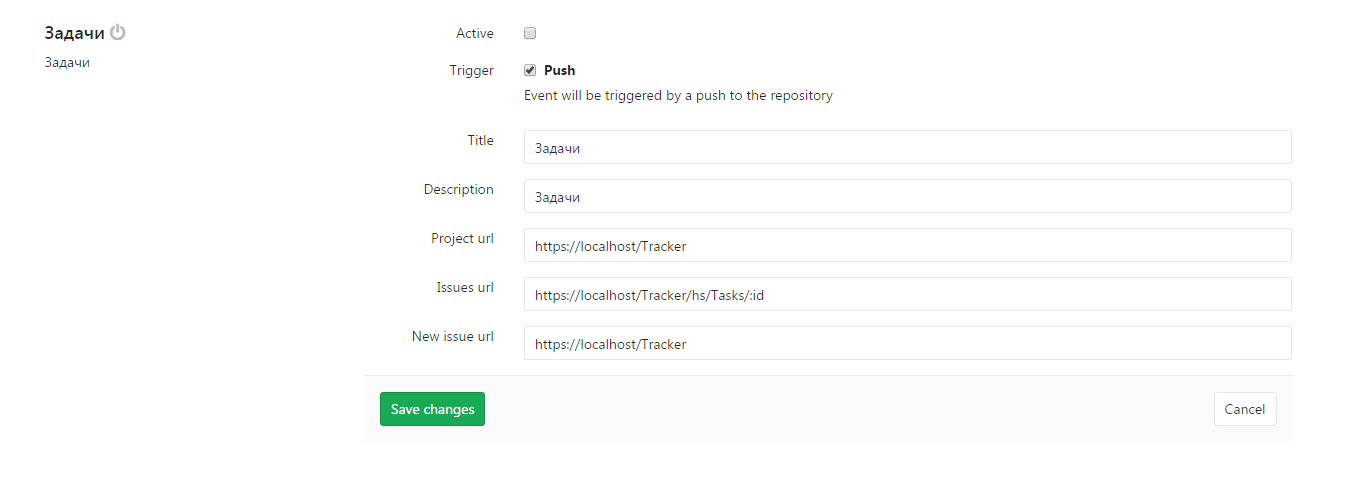Screen dimensions: 1353x502
Task: Uncheck the Push trigger checkbox
Action: (x=531, y=70)
